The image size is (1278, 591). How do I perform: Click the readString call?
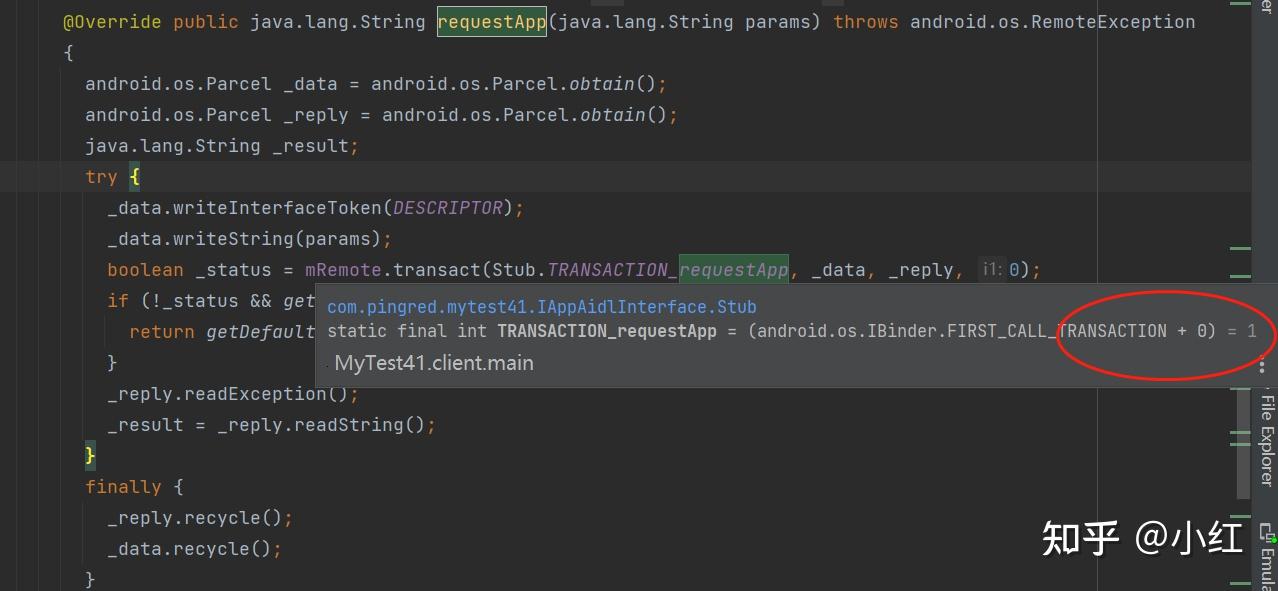(350, 425)
